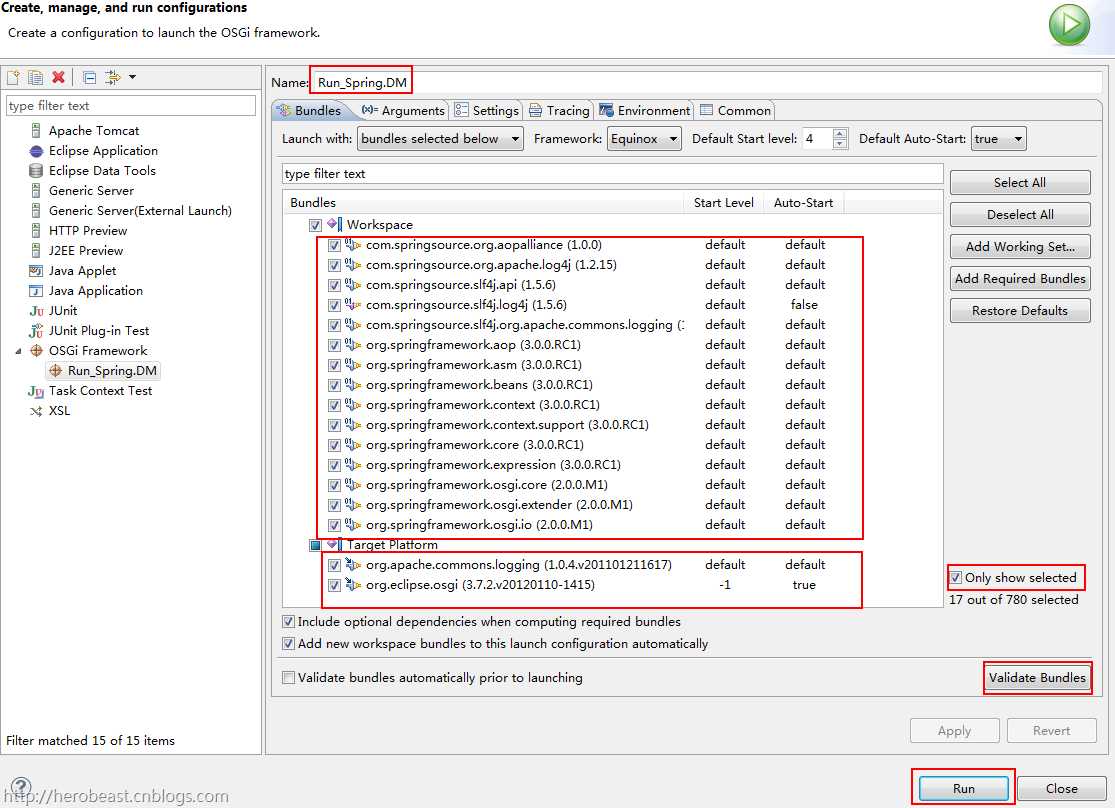Screen dimensions: 1115x808
Task: Click the Apache Tomcat server icon
Action: click(x=36, y=130)
